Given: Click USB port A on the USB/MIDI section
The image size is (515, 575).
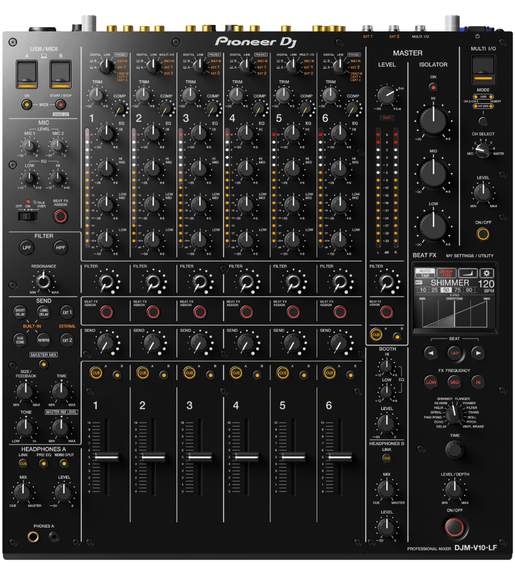Looking at the screenshot, I should 26,74.
